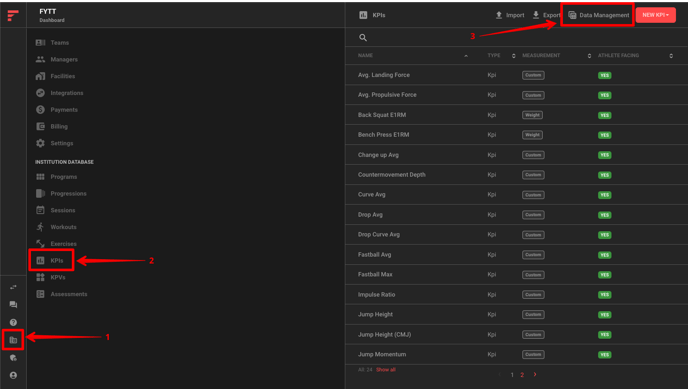The width and height of the screenshot is (688, 389).
Task: Open the Back Squat E1RM row
Action: tap(516, 115)
